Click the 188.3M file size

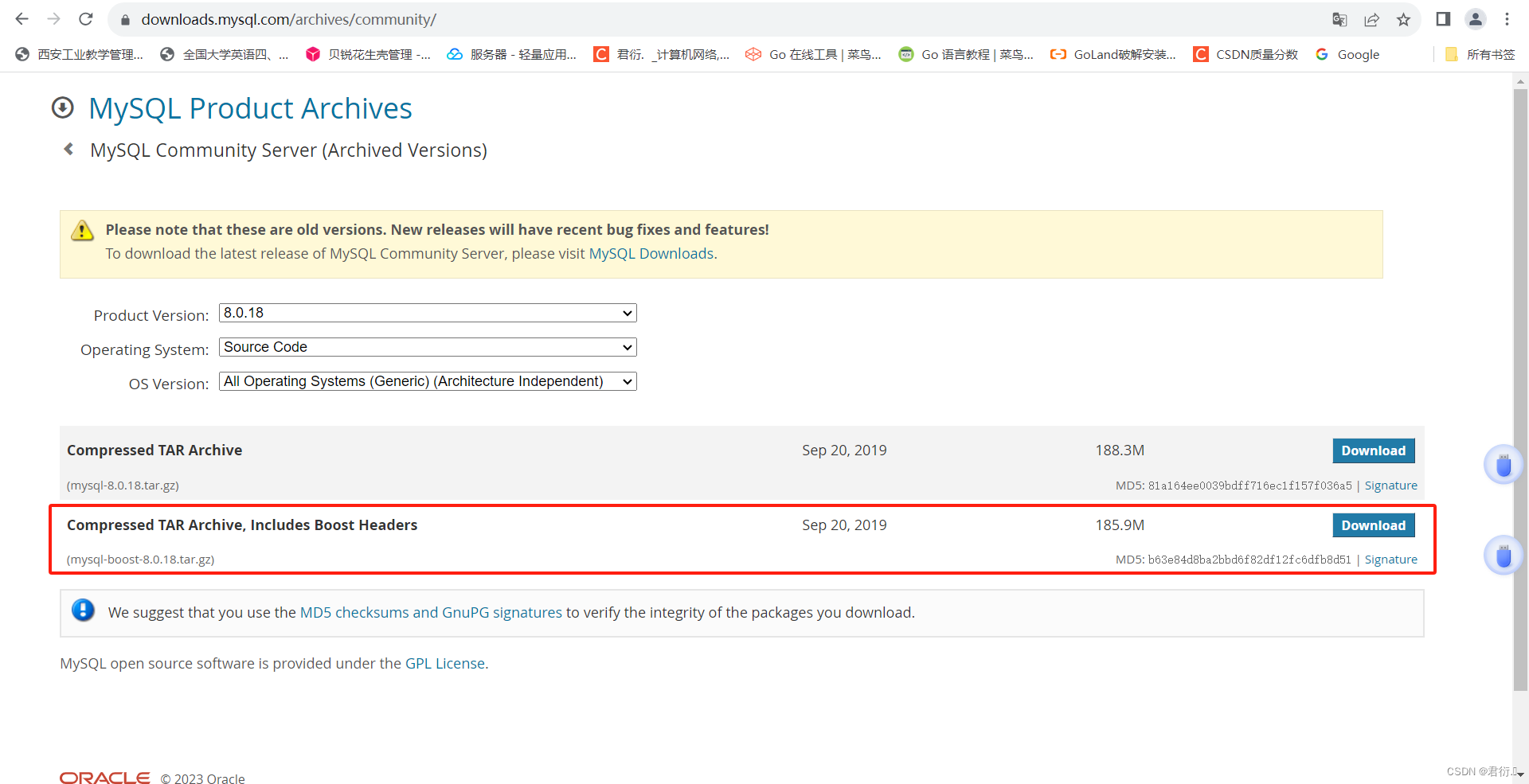coord(1120,451)
